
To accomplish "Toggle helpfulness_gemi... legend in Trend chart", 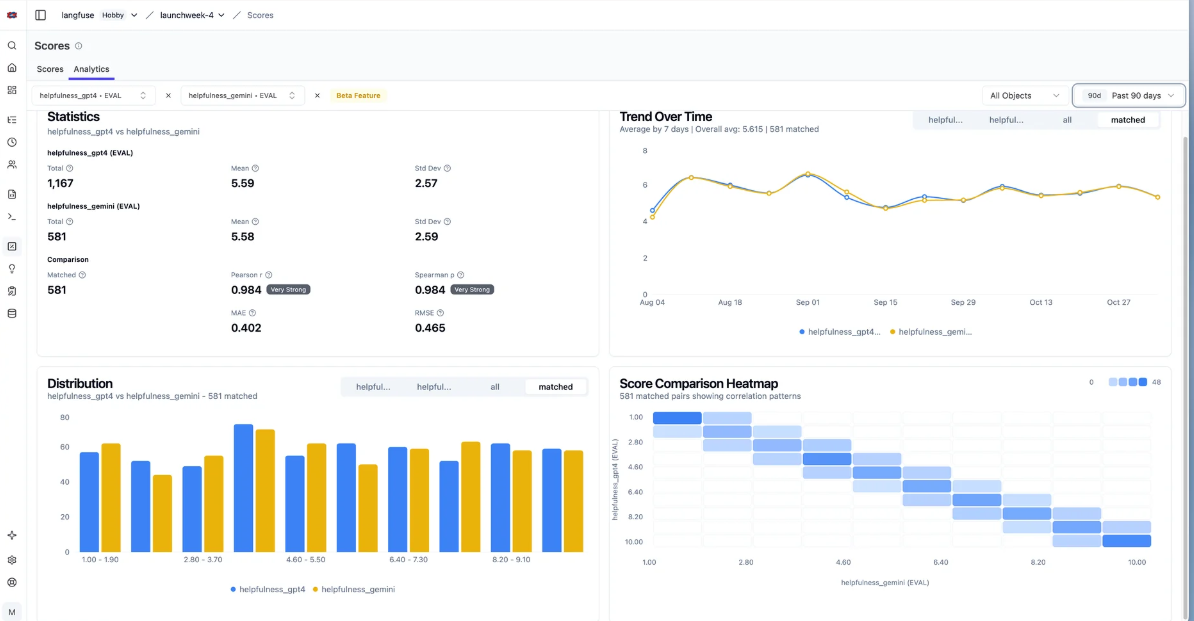I will tap(931, 332).
